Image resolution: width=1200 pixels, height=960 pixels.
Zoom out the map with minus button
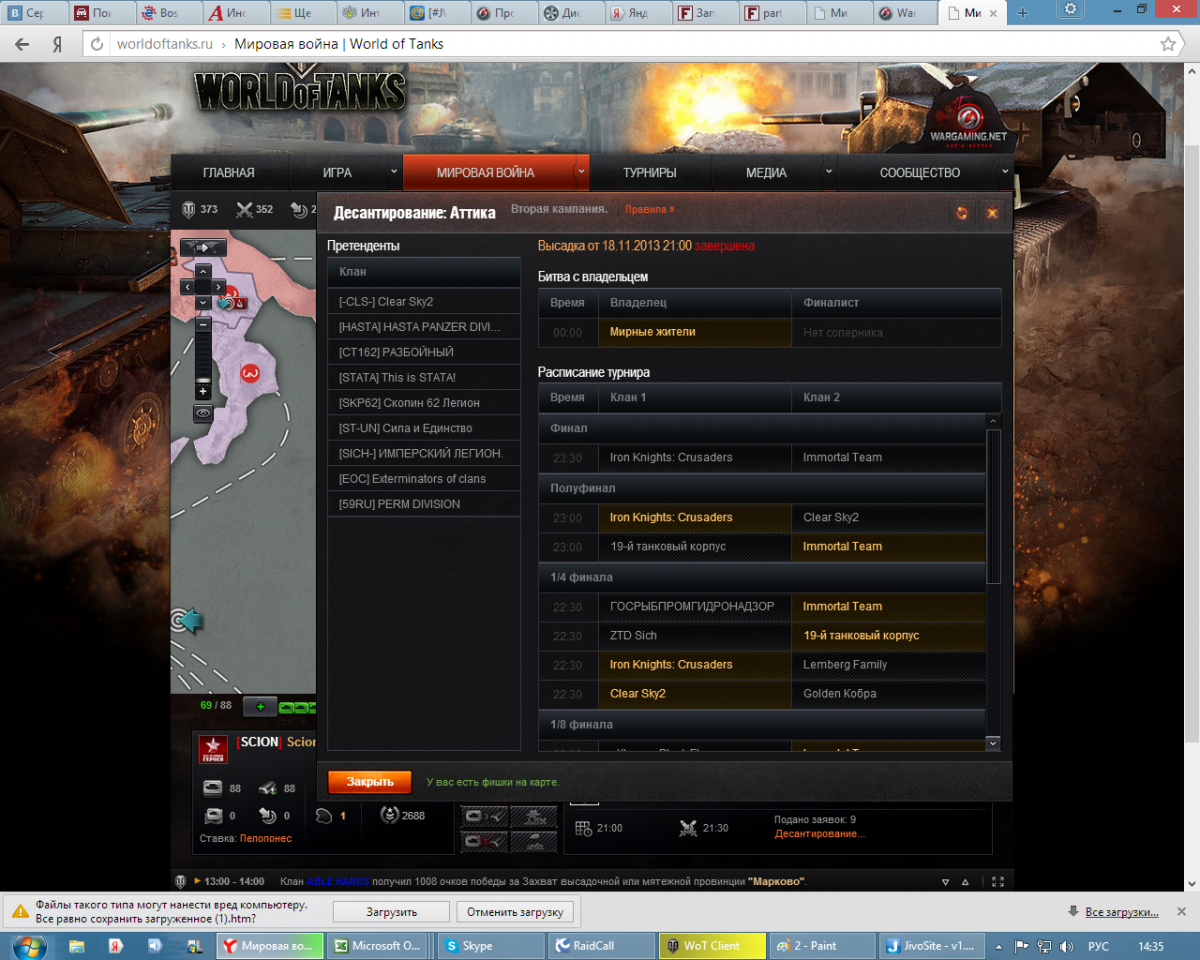[x=203, y=325]
